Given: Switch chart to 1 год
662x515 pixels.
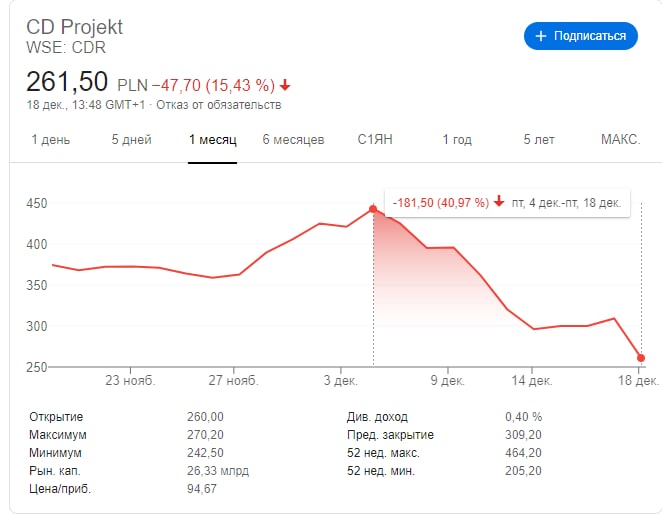Looking at the screenshot, I should [457, 140].
